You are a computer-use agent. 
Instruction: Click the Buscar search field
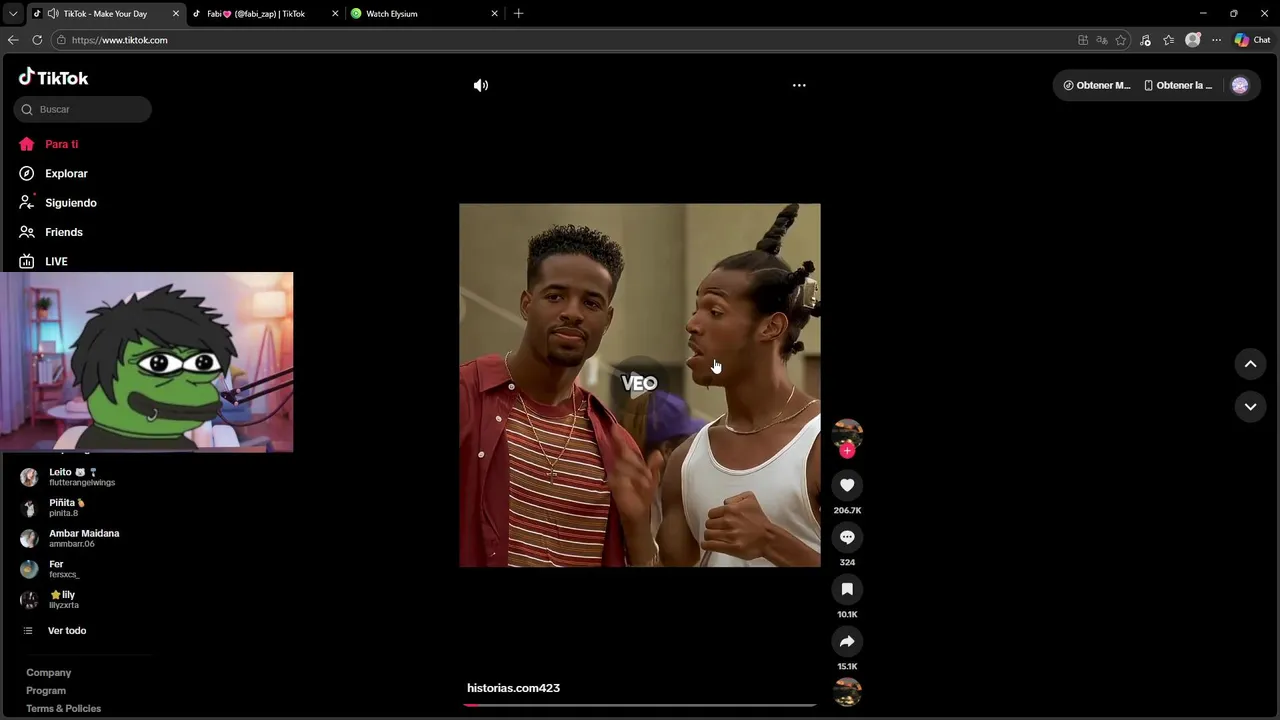[x=83, y=109]
